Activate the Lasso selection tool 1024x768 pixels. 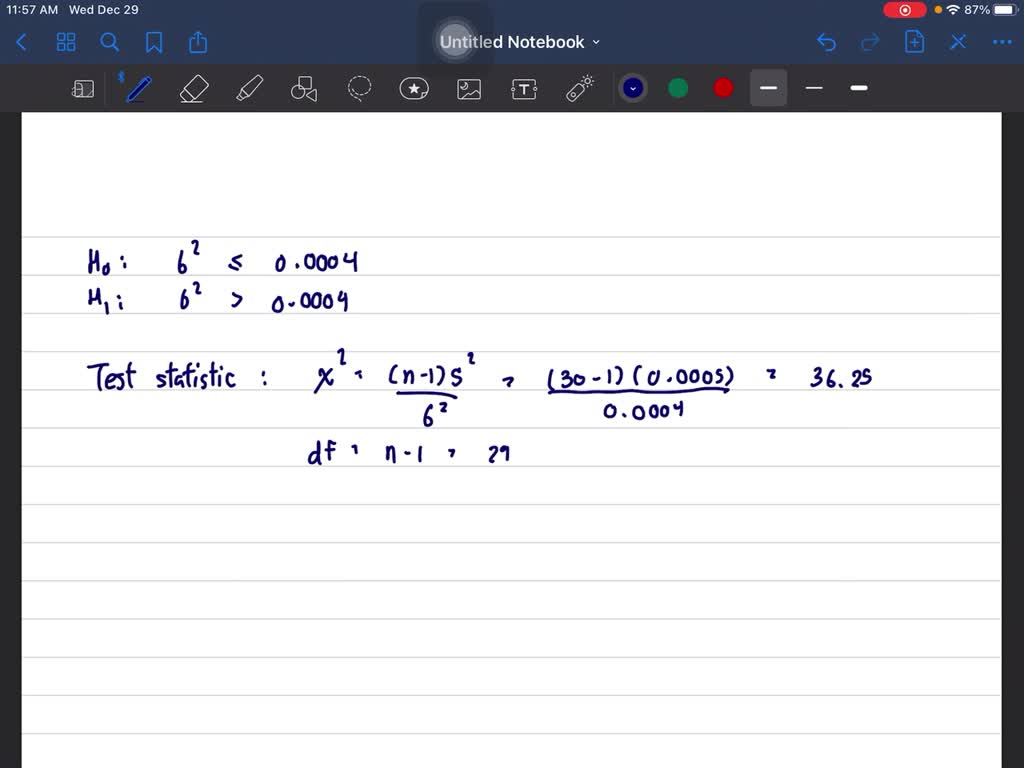tap(359, 89)
